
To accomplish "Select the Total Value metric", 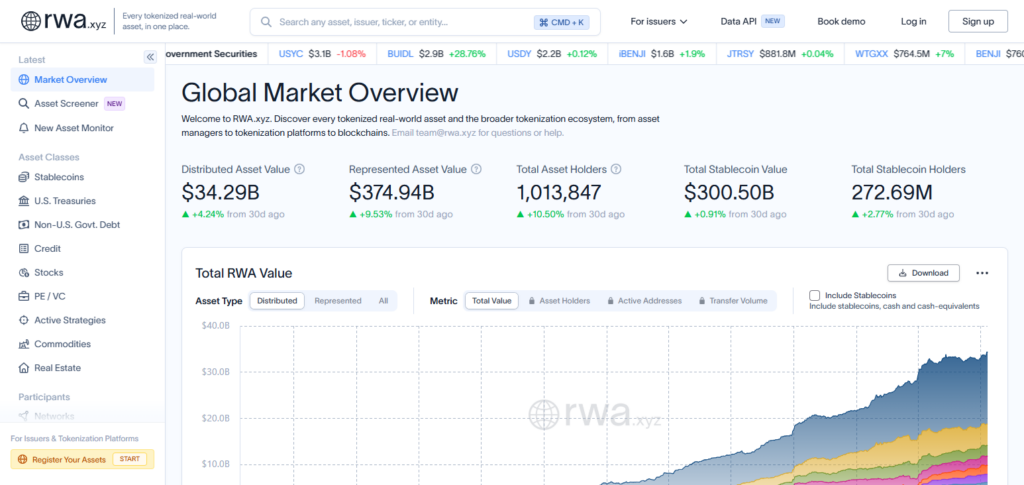I will tap(492, 301).
